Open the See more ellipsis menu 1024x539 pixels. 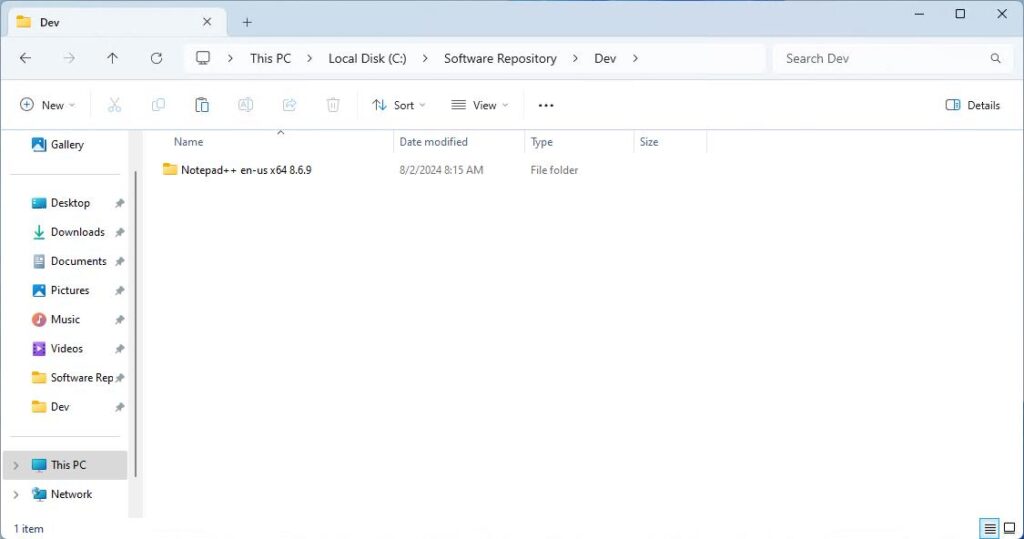546,105
